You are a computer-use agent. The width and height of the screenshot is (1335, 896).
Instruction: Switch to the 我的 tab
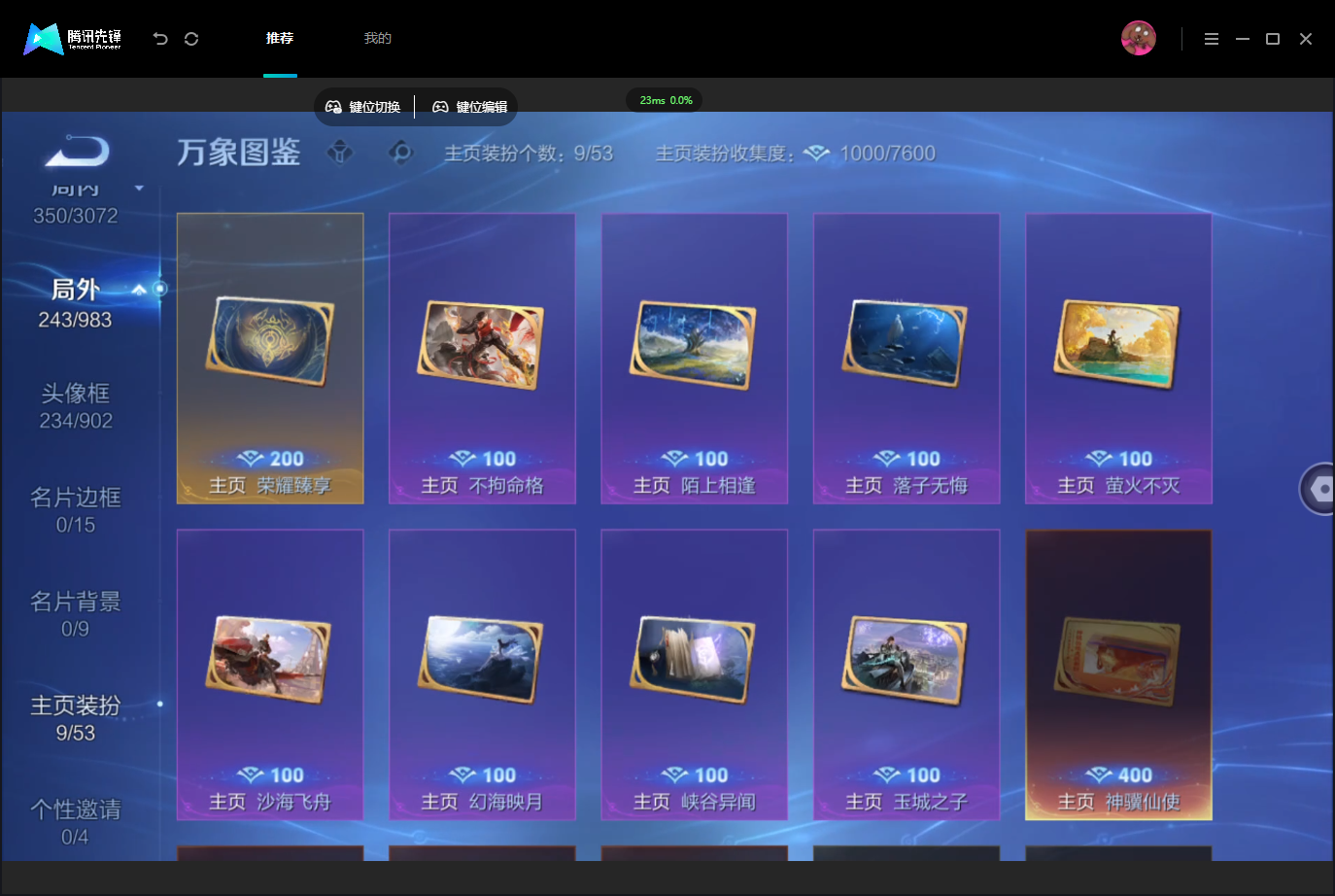click(x=377, y=38)
